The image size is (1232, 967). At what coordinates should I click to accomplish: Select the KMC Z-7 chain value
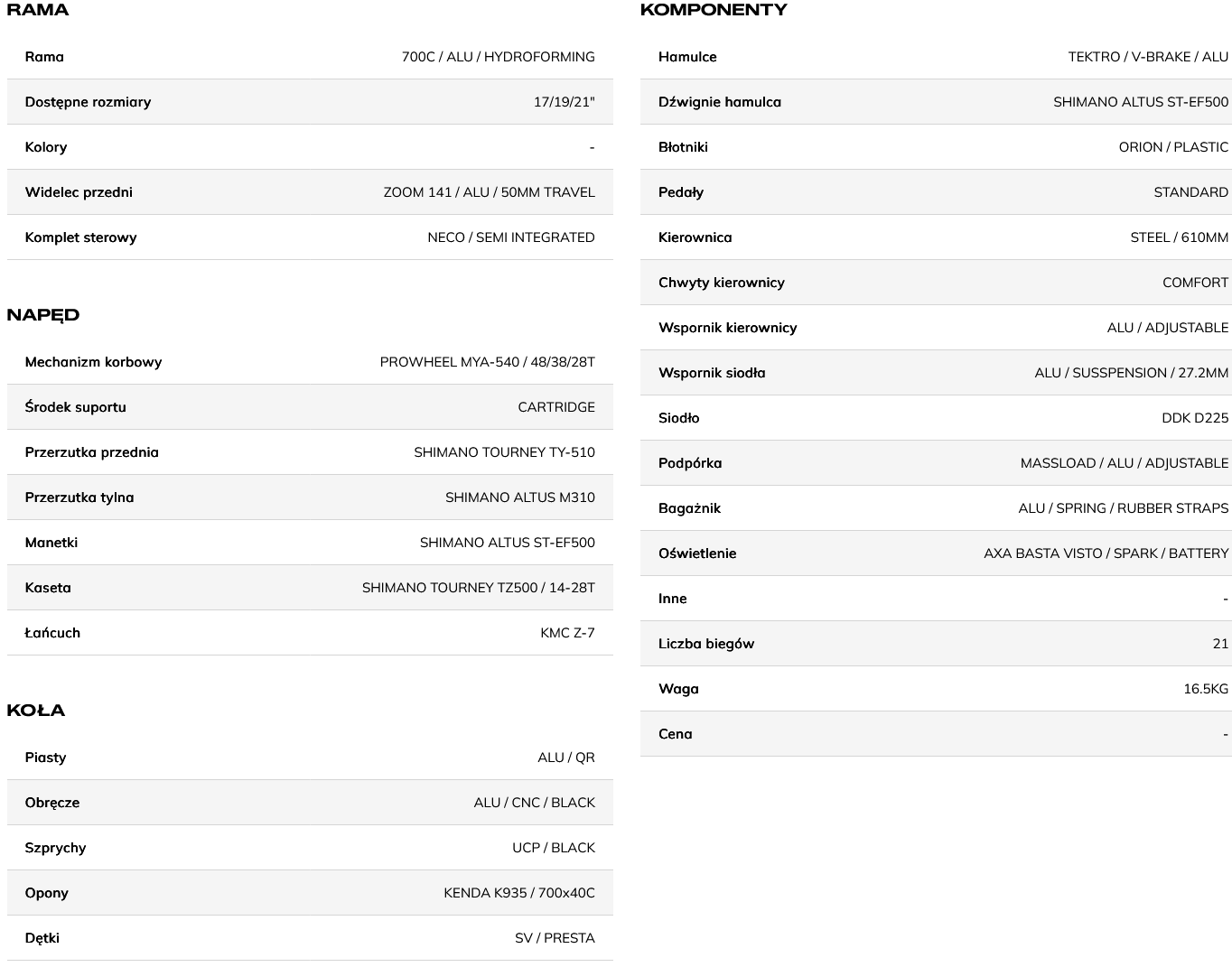pyautogui.click(x=567, y=633)
